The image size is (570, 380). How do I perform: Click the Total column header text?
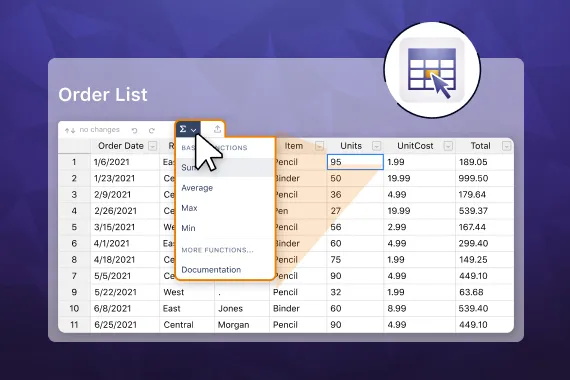[480, 146]
